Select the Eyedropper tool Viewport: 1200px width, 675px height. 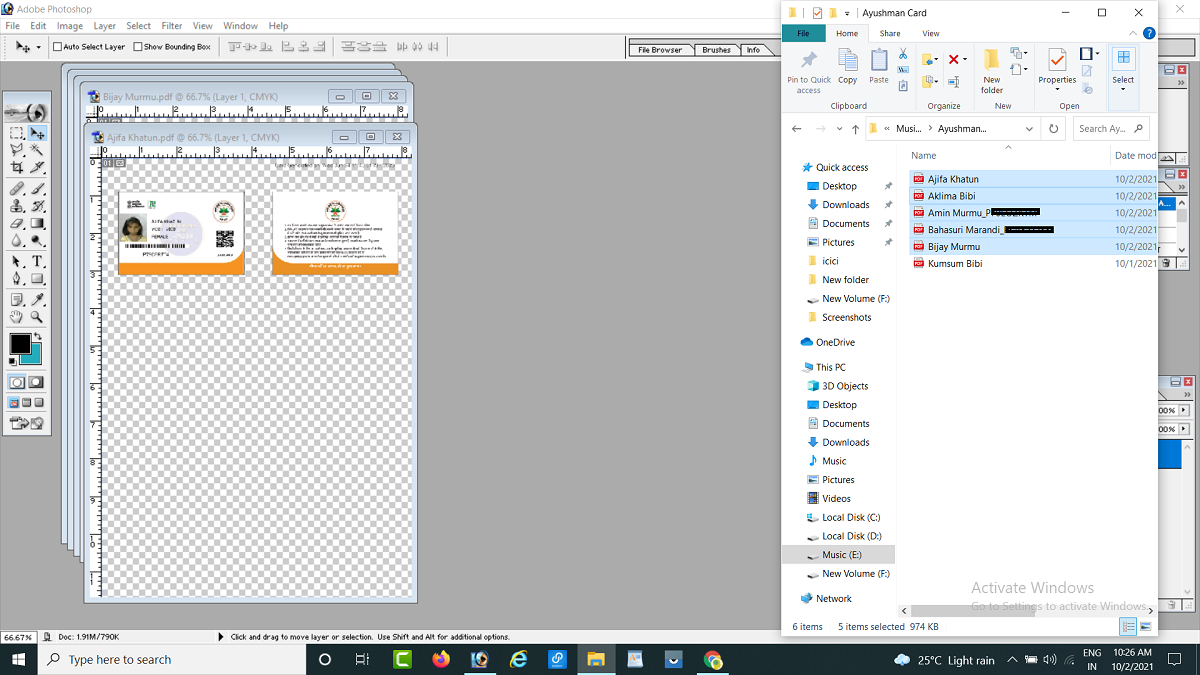point(37,299)
